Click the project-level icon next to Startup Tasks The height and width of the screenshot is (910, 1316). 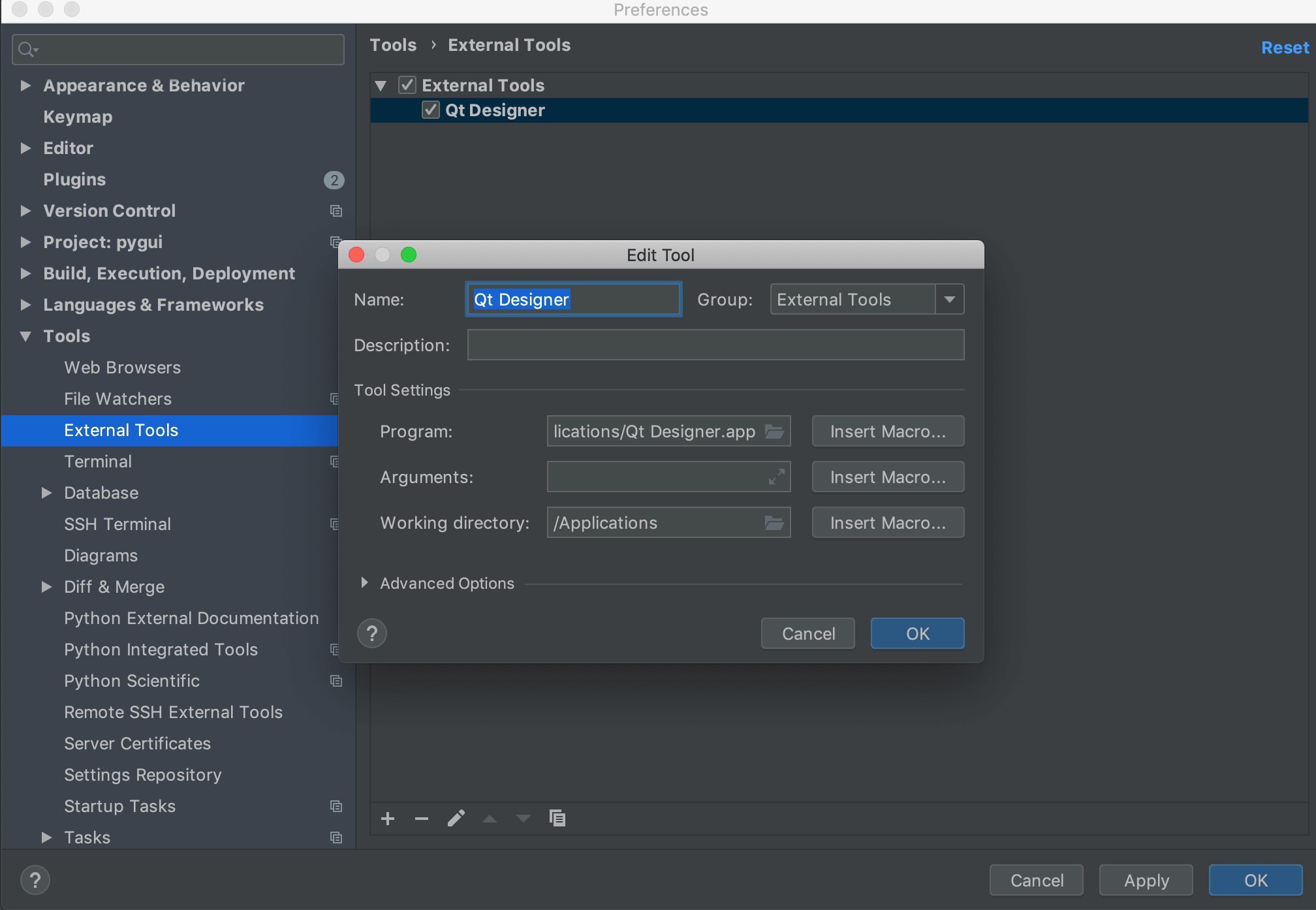point(336,806)
